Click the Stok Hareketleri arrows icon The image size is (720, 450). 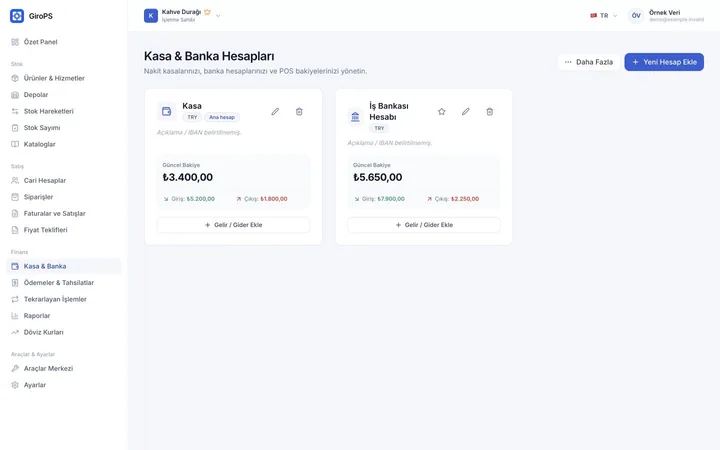(15, 111)
